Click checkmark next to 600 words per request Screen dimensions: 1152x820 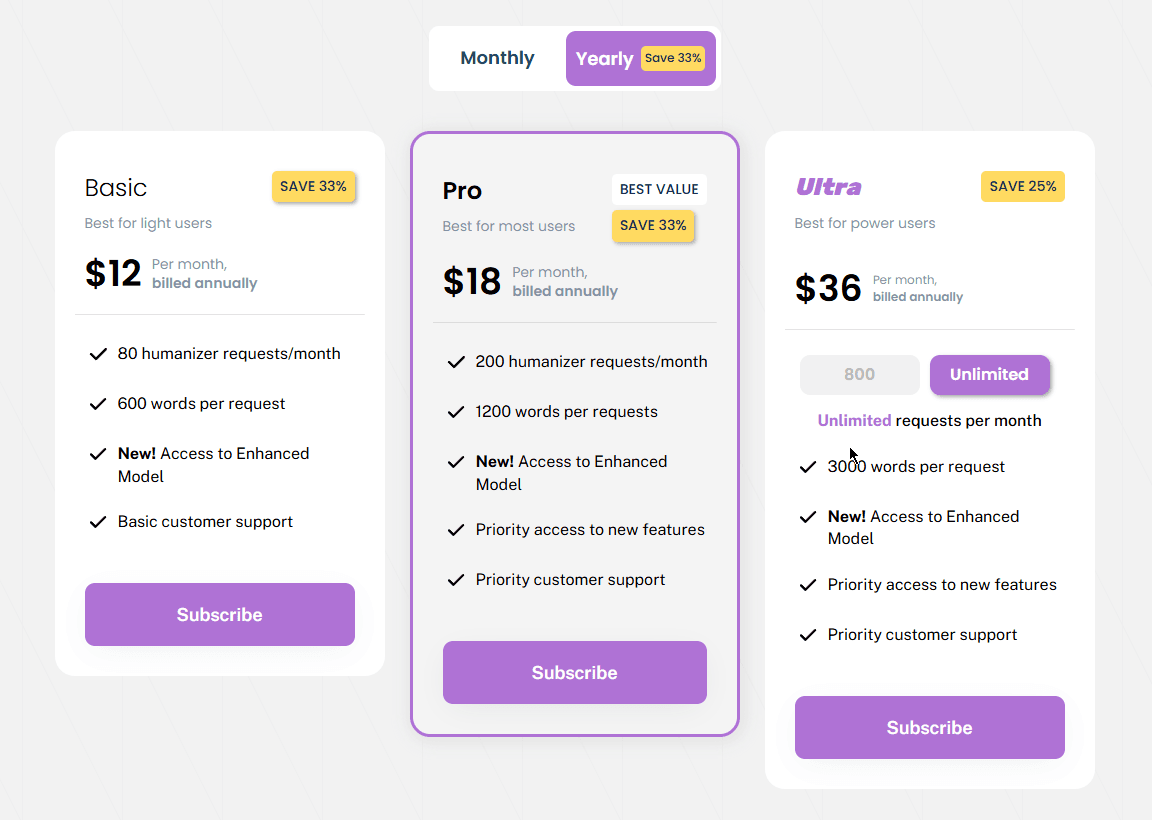pos(98,404)
